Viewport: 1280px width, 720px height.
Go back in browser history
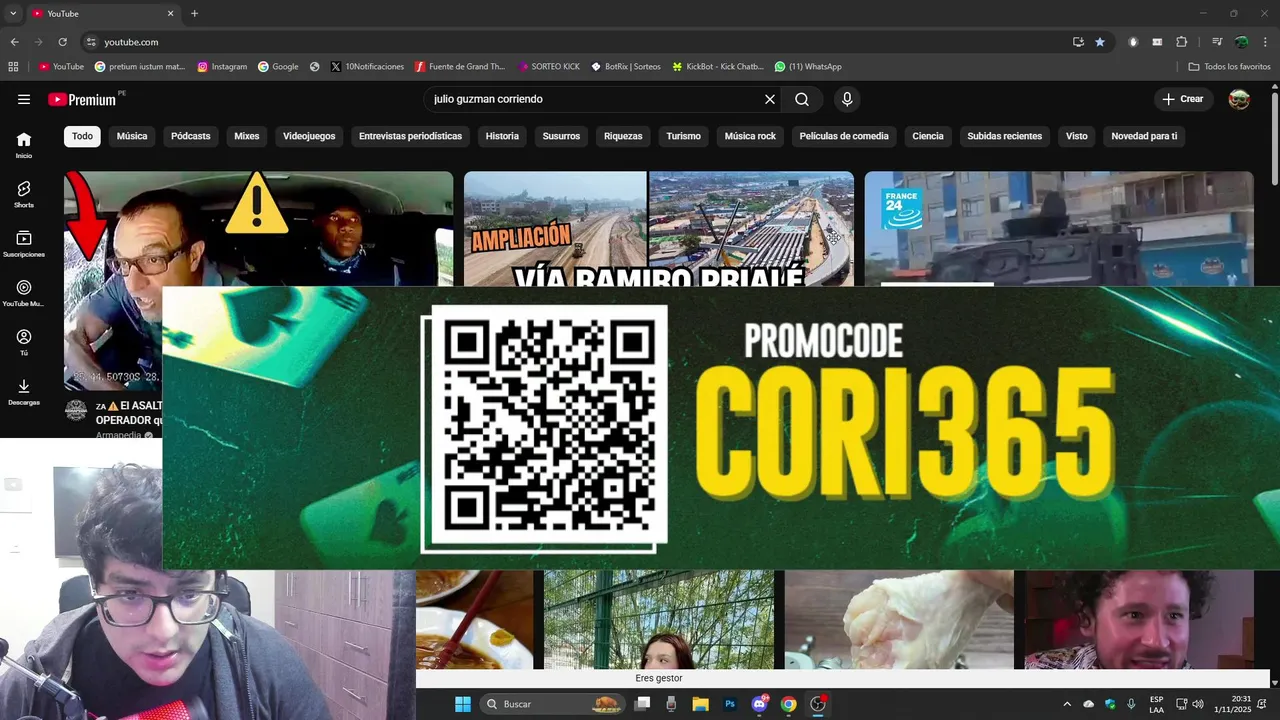tap(14, 42)
